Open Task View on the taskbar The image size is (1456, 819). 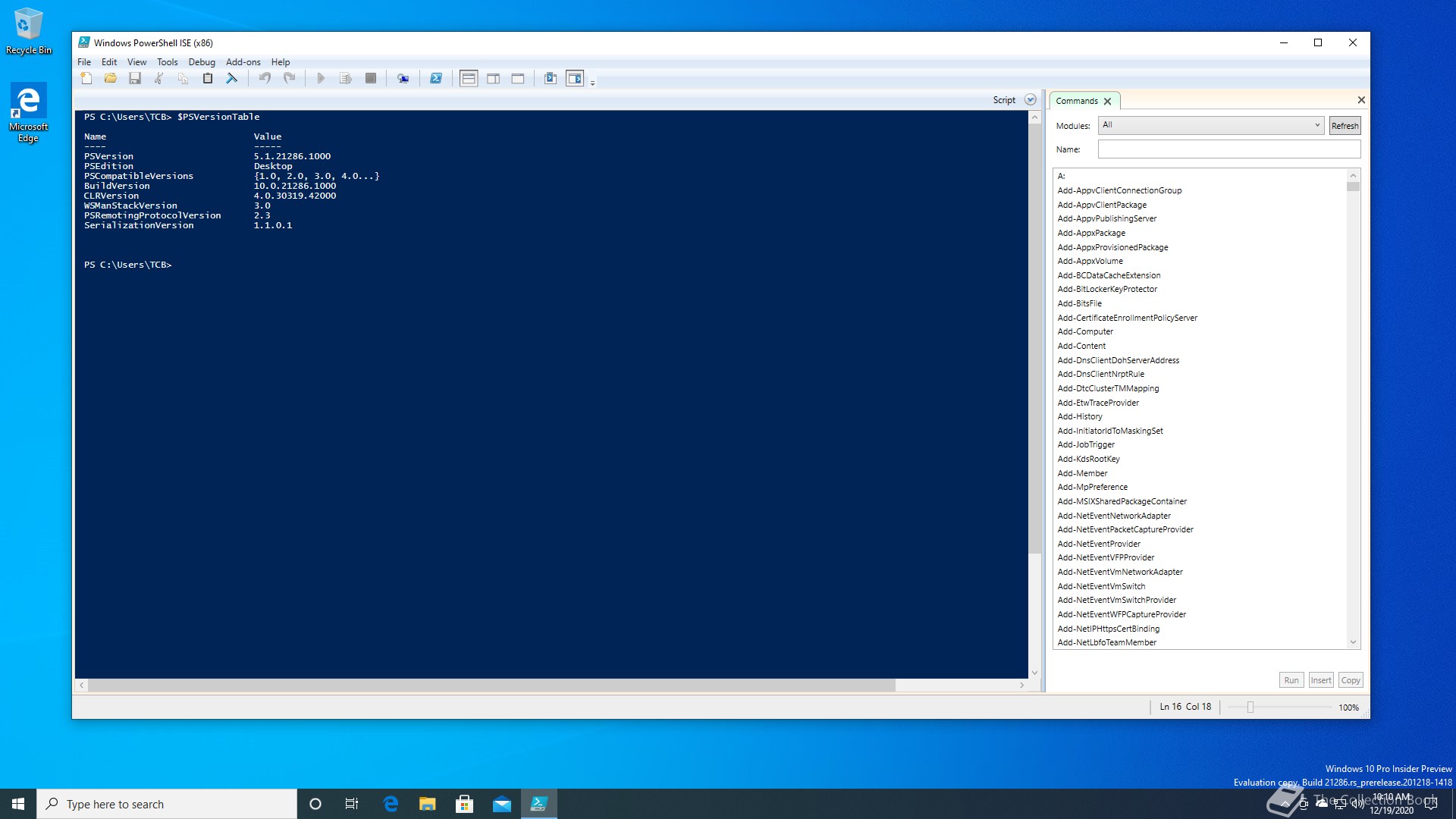click(352, 804)
